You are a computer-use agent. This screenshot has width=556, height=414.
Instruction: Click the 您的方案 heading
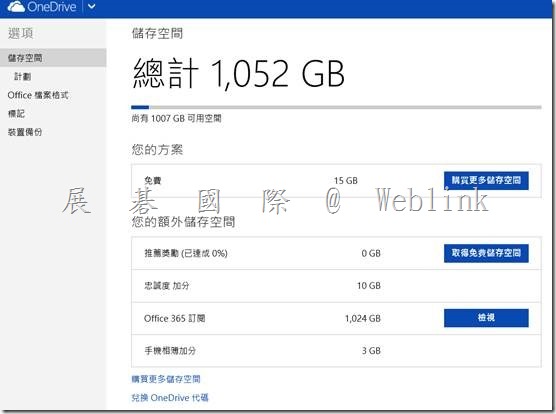click(157, 150)
